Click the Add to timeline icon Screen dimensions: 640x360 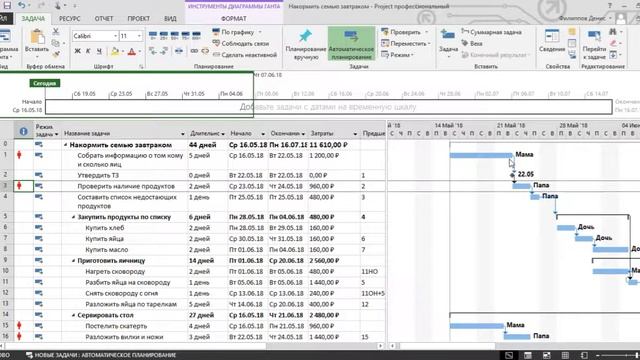point(572,54)
